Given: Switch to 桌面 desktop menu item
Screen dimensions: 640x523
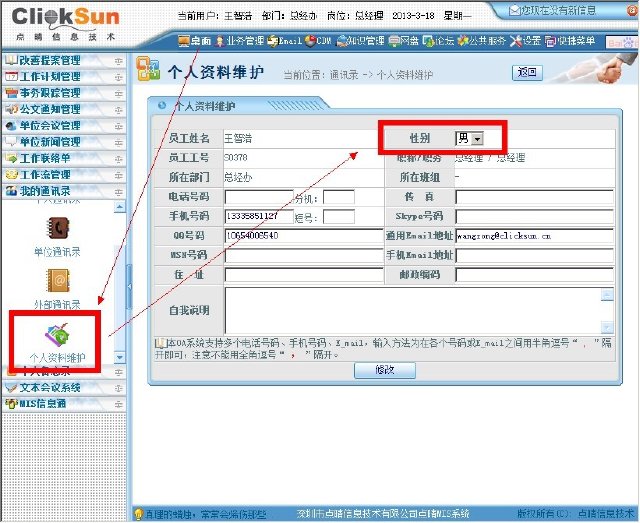Looking at the screenshot, I should pyautogui.click(x=195, y=41).
